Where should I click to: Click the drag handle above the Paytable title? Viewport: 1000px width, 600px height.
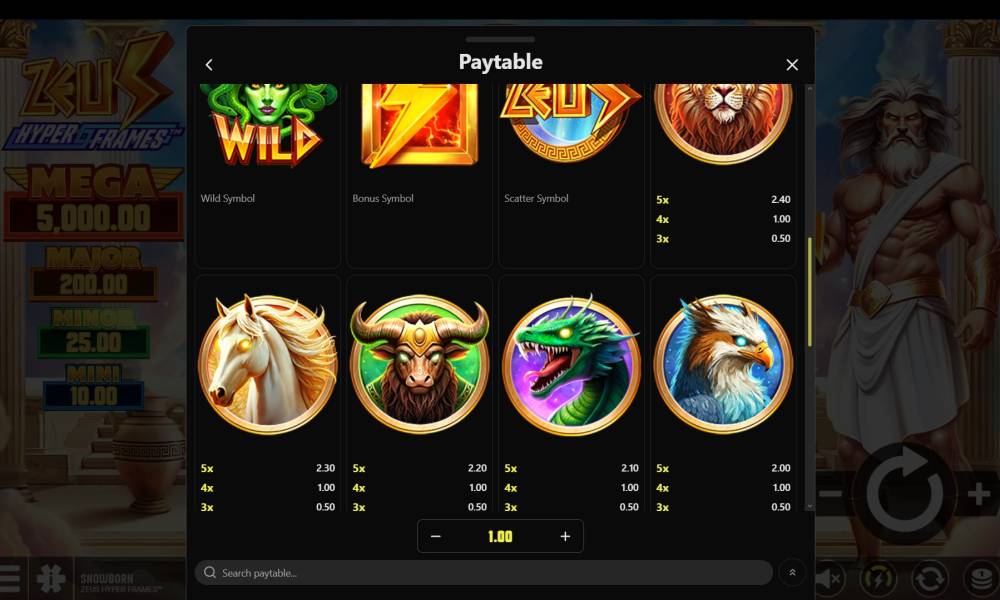point(500,40)
